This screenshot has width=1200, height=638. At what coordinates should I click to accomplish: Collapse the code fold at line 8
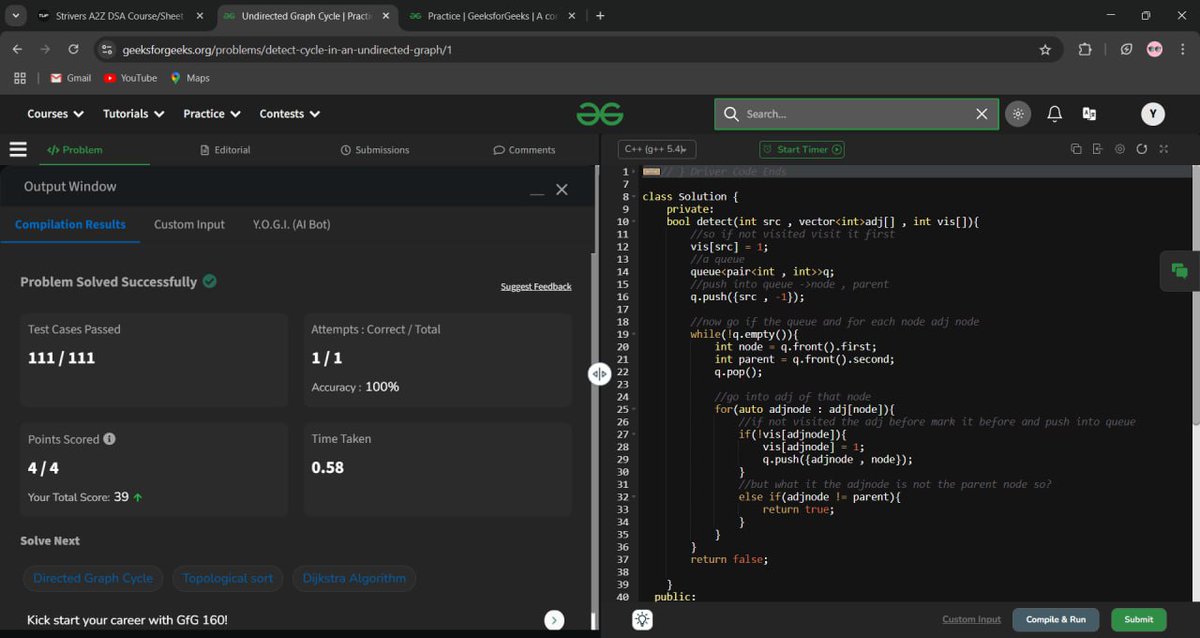[x=636, y=197]
